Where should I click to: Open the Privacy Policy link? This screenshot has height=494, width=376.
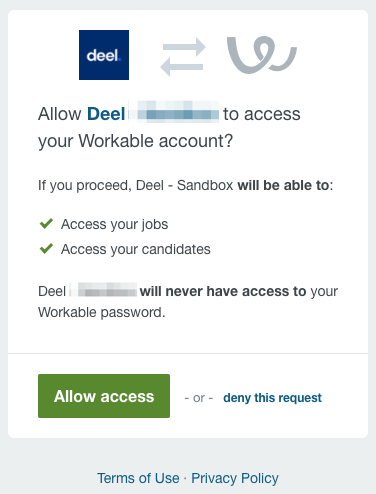pos(235,478)
